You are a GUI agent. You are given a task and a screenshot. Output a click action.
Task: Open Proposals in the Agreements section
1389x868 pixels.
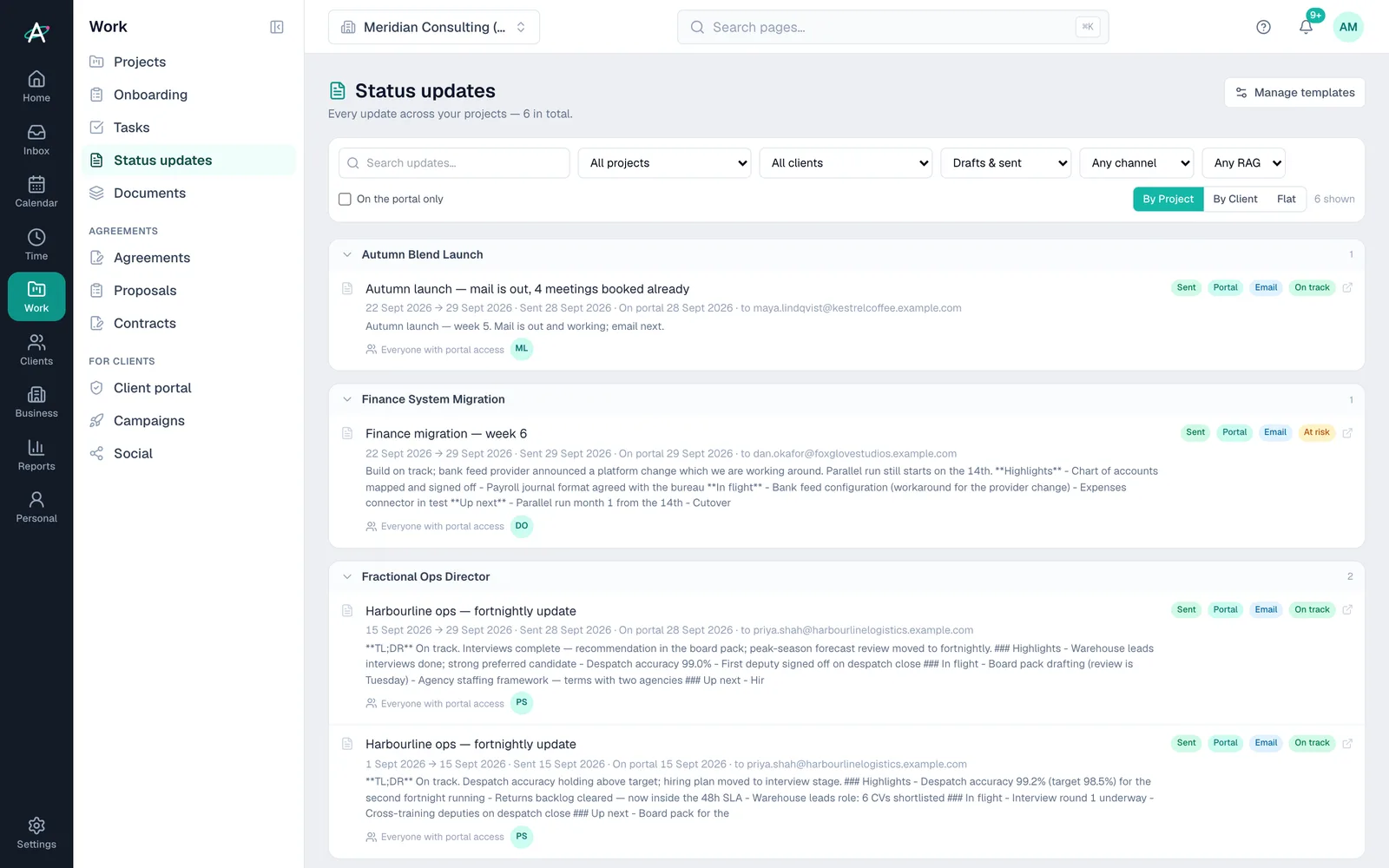188,290
